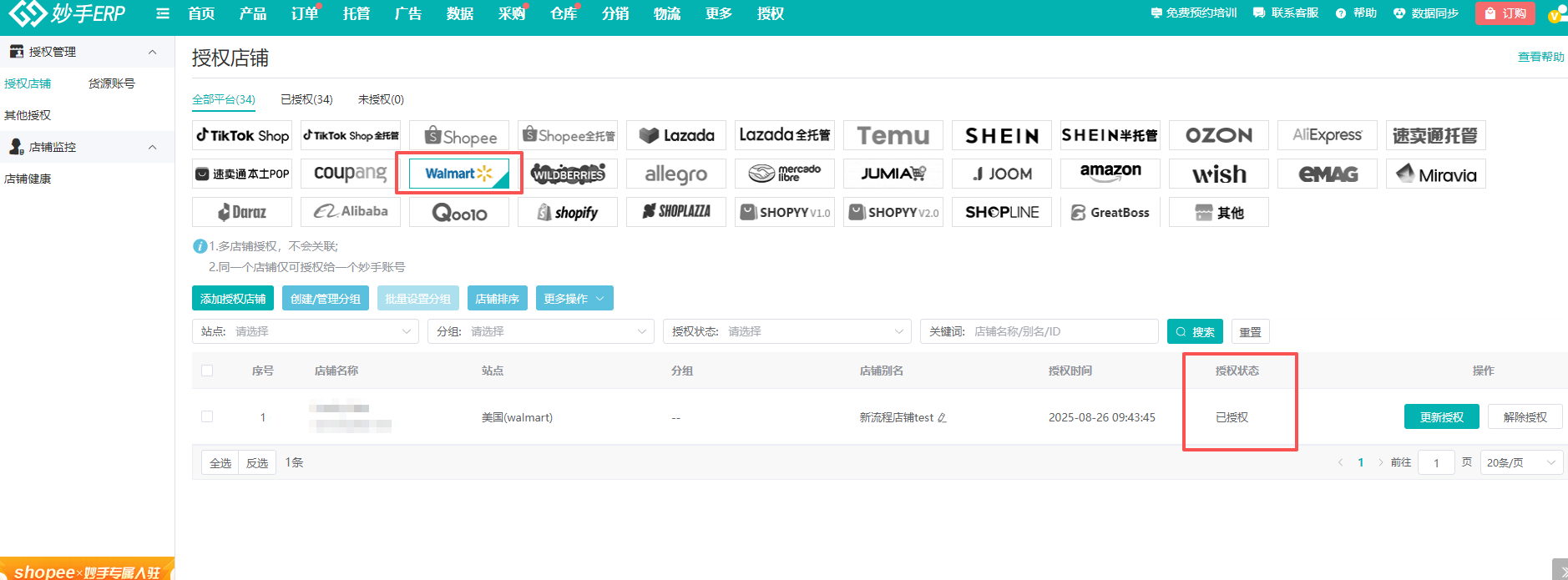Select the OZON platform tile

1219,135
